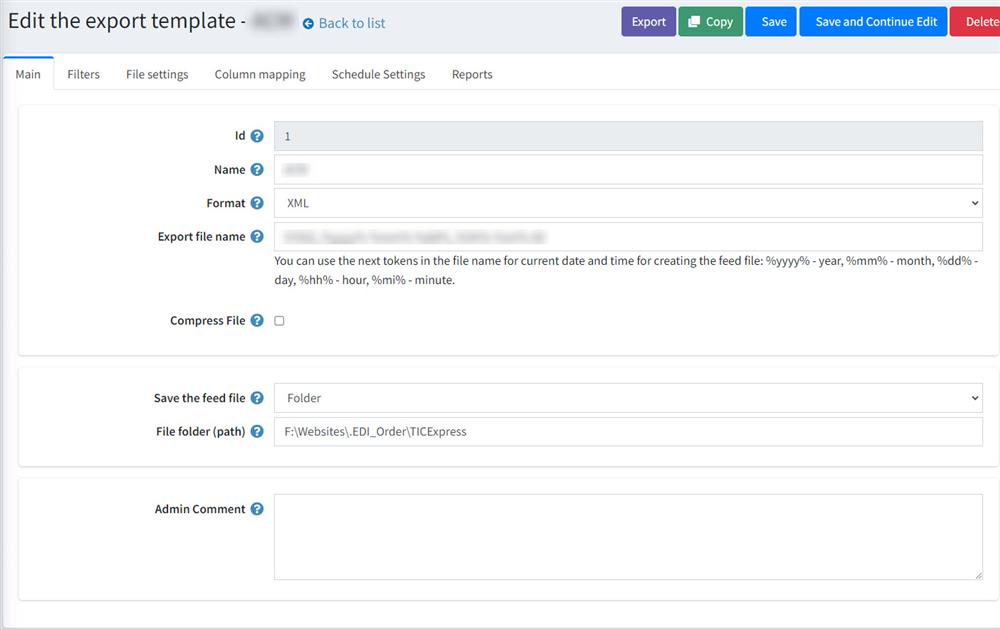View the Reports tab

click(x=472, y=74)
